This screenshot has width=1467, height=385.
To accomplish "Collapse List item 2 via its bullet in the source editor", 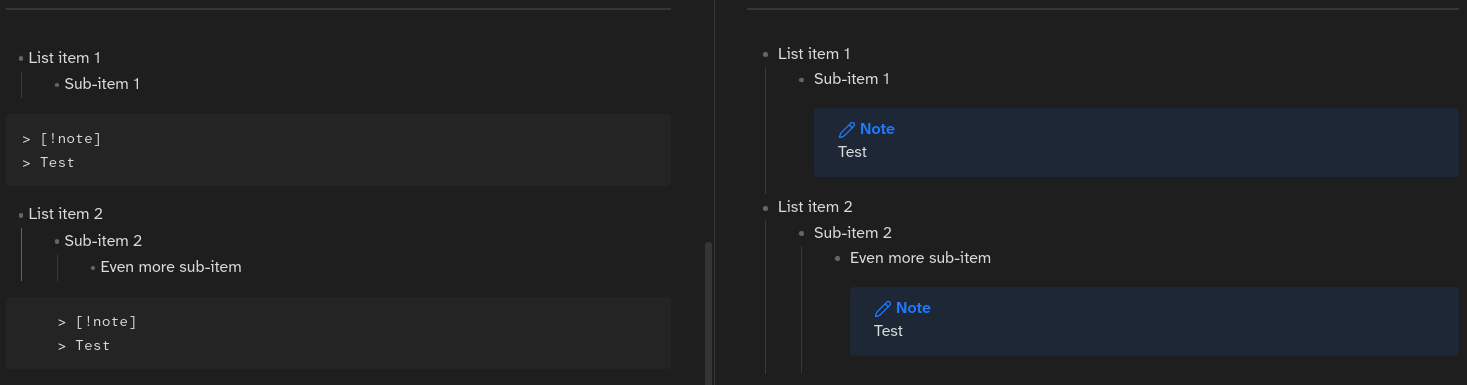I will [21, 214].
